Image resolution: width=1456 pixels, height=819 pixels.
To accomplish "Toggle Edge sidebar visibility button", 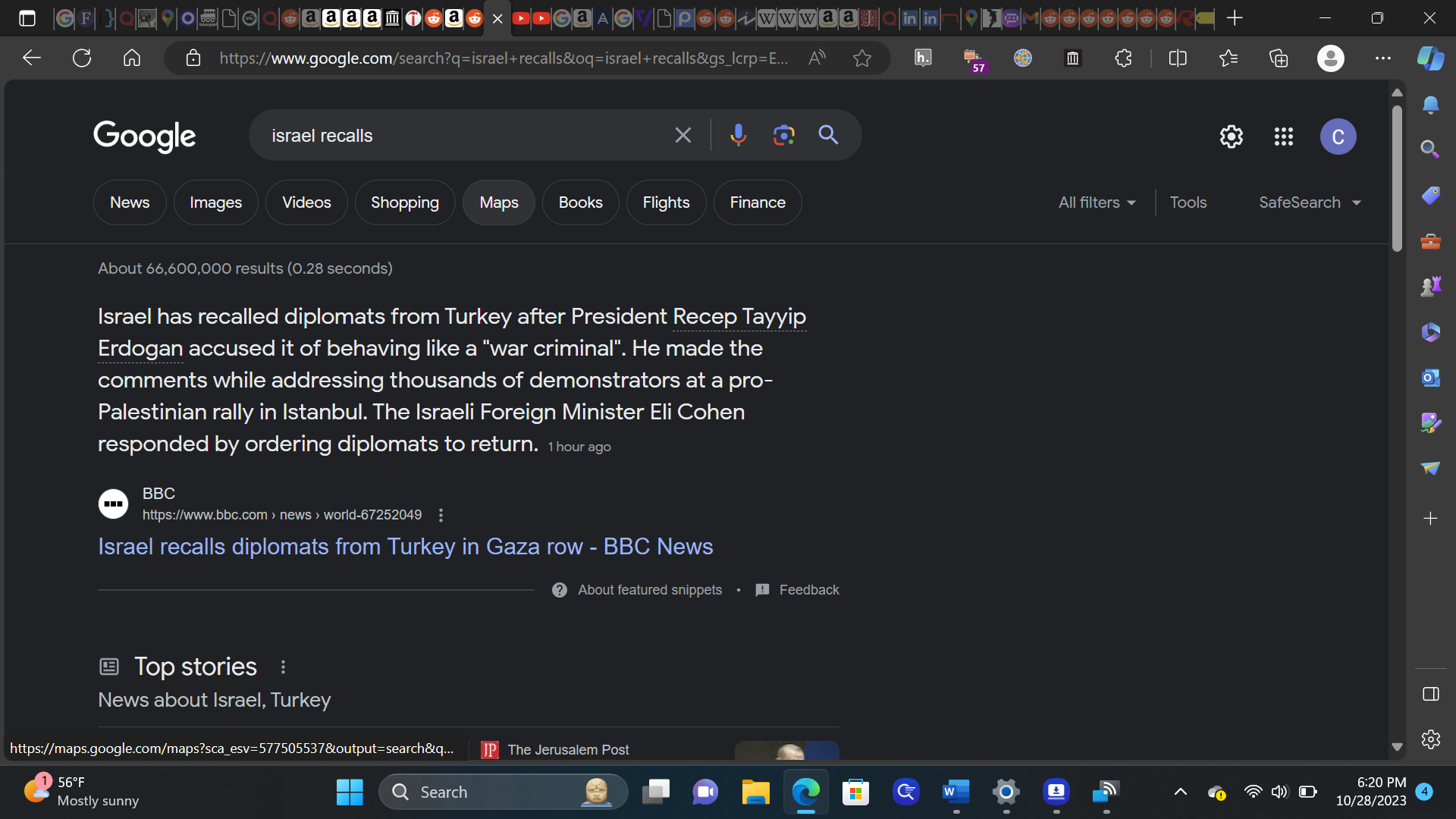I will [x=1430, y=694].
